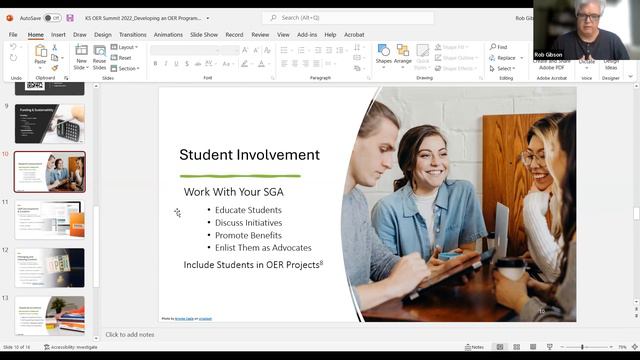Viewport: 640px width, 360px height.
Task: Select slide 9 thumbnail
Action: coord(50,124)
